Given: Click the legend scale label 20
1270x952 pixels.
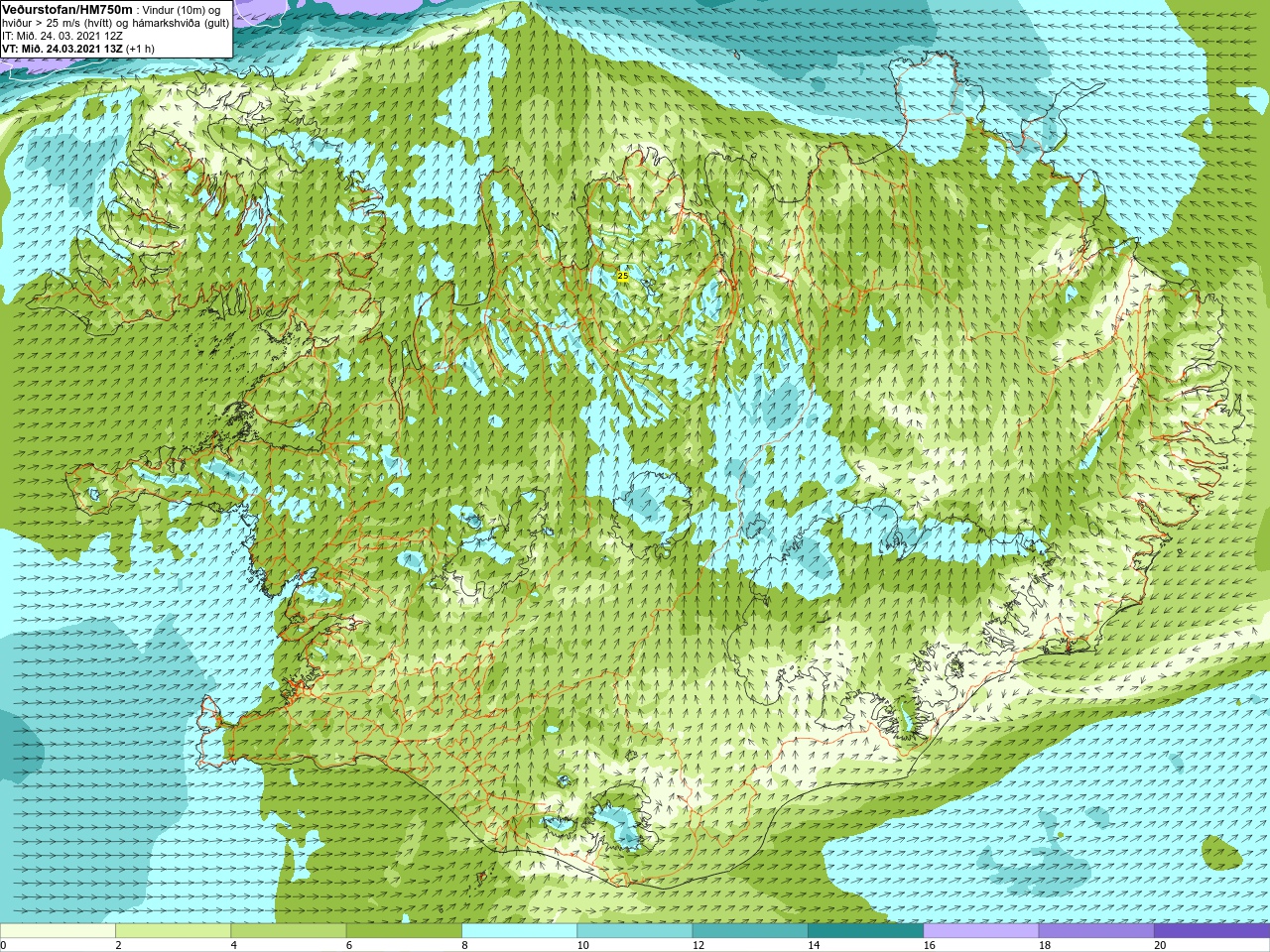Looking at the screenshot, I should pyautogui.click(x=1160, y=945).
